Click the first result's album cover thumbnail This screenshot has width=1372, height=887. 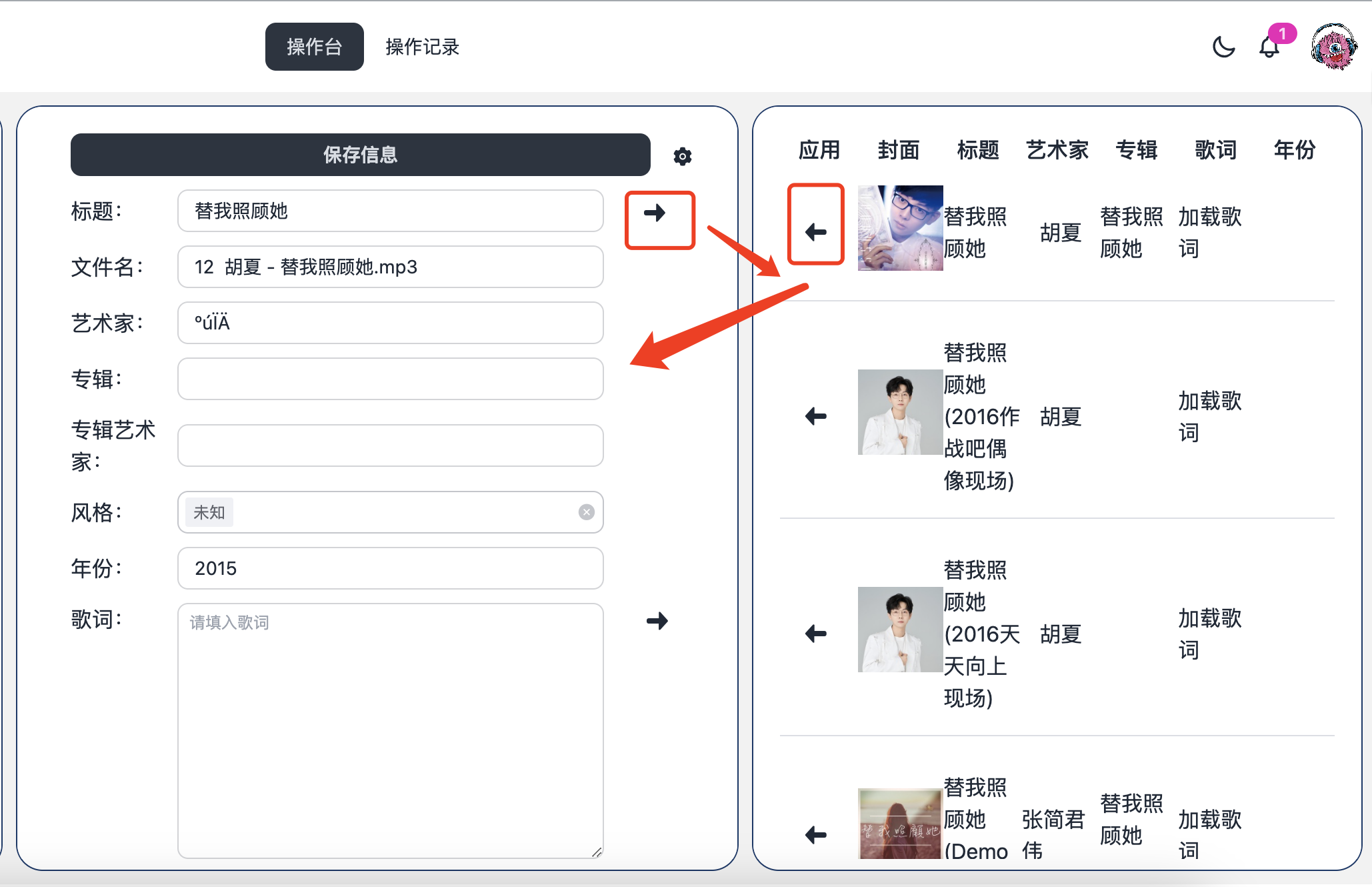pyautogui.click(x=899, y=228)
